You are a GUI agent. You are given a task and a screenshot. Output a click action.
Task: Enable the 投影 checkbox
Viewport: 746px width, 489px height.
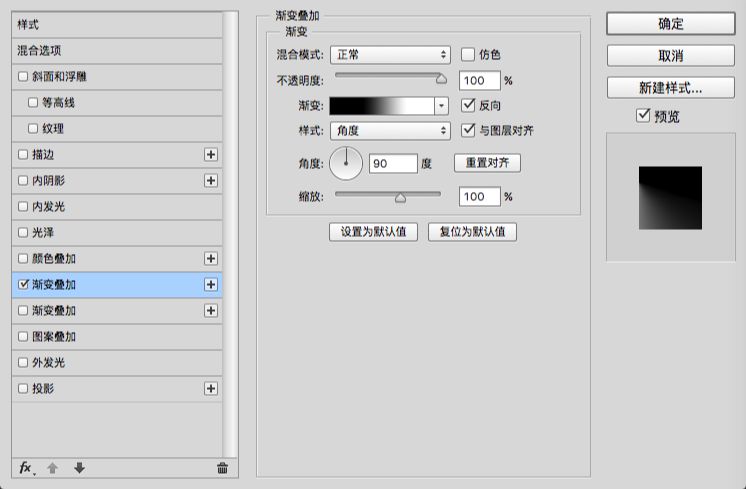23,389
